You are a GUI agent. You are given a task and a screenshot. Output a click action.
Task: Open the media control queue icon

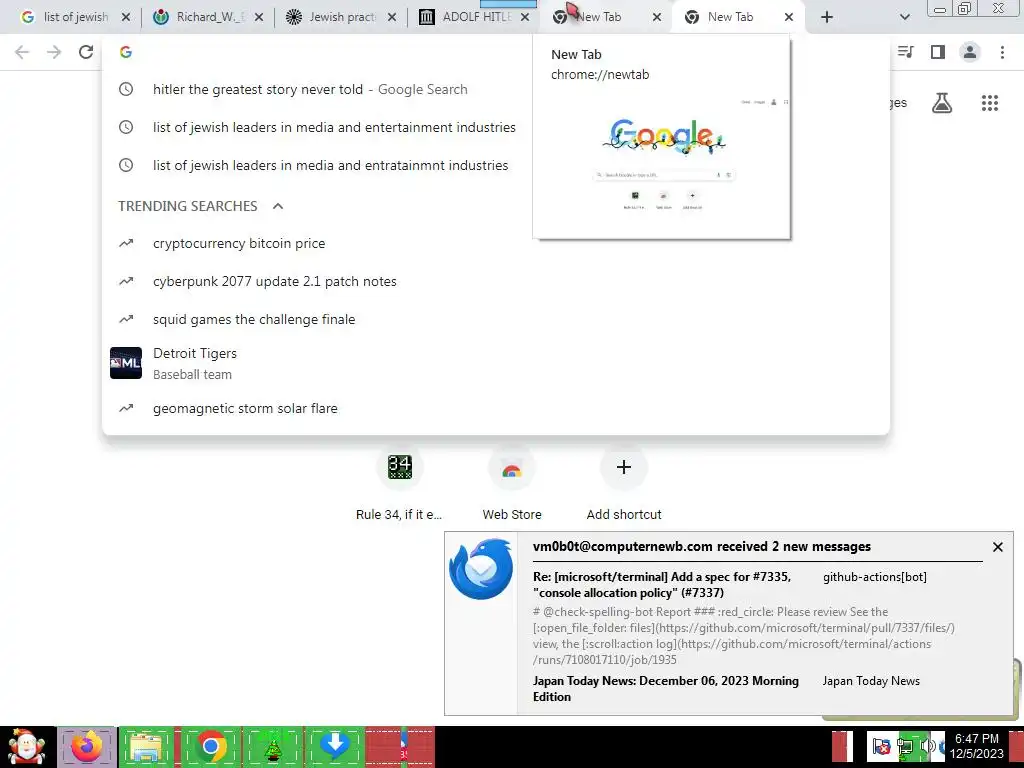906,52
